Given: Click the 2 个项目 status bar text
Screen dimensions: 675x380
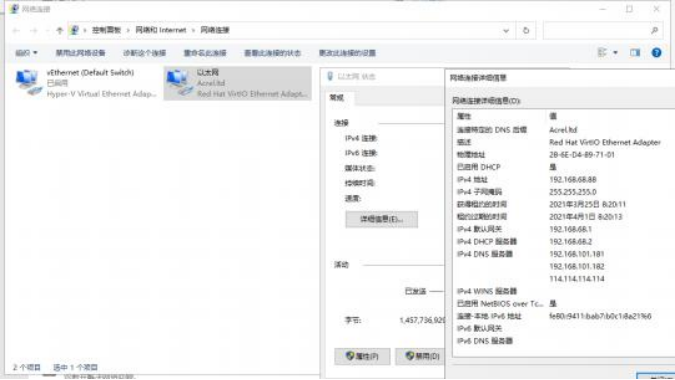Looking at the screenshot, I should click(27, 368).
